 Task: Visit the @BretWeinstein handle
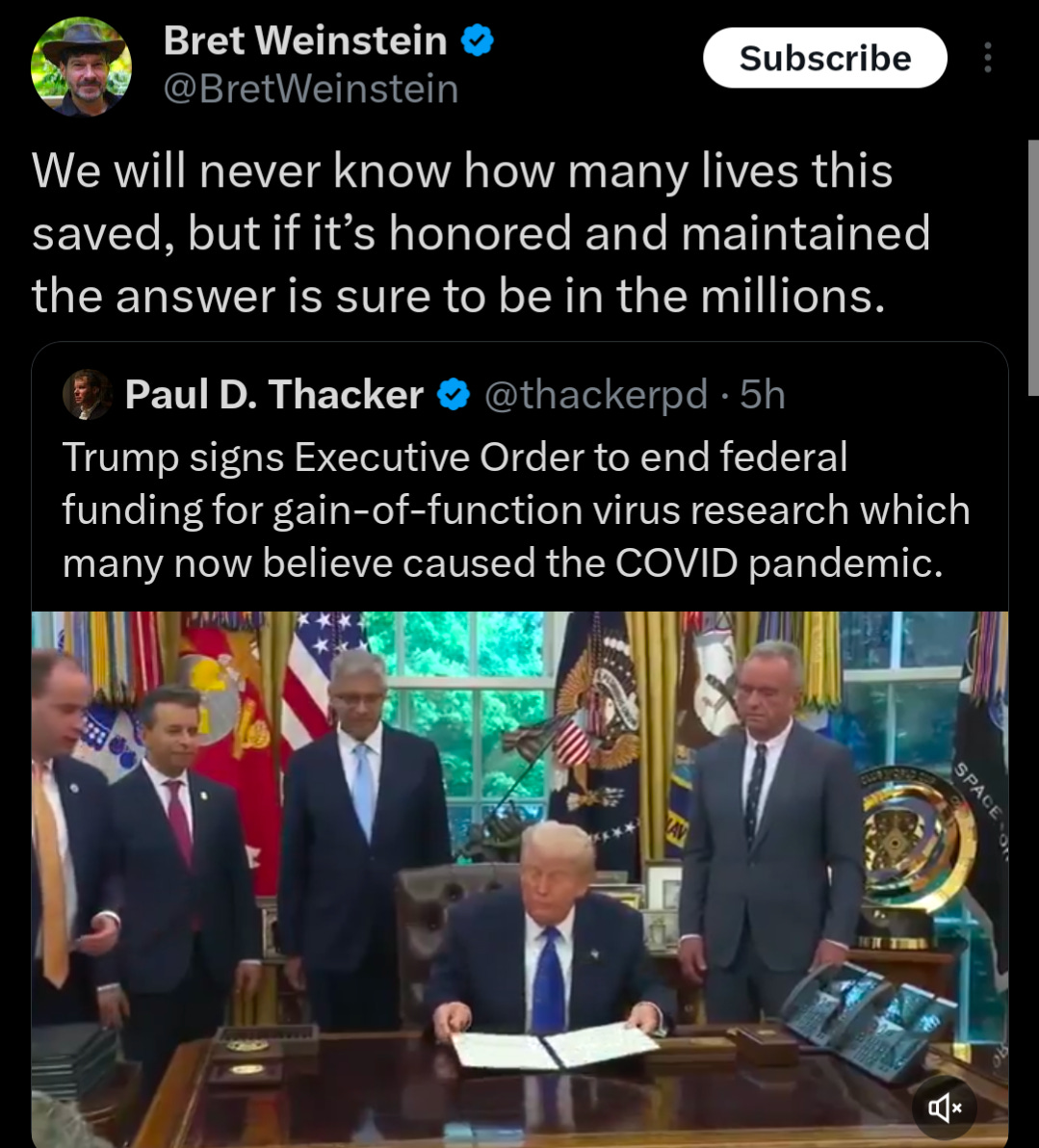click(x=311, y=90)
